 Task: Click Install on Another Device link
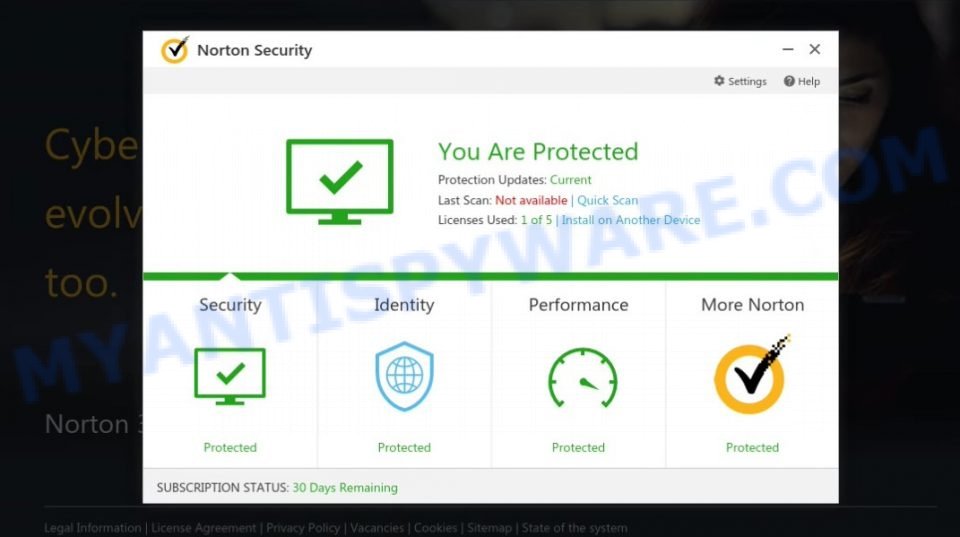tap(631, 220)
